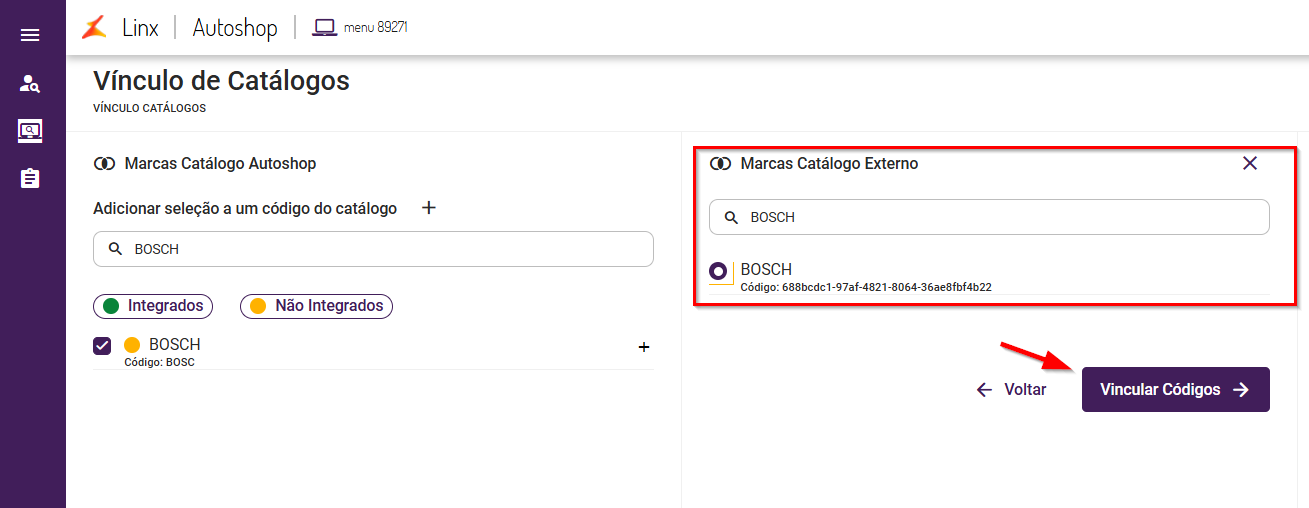Open the hamburger menu in the sidebar
The width and height of the screenshot is (1309, 508).
[x=30, y=35]
